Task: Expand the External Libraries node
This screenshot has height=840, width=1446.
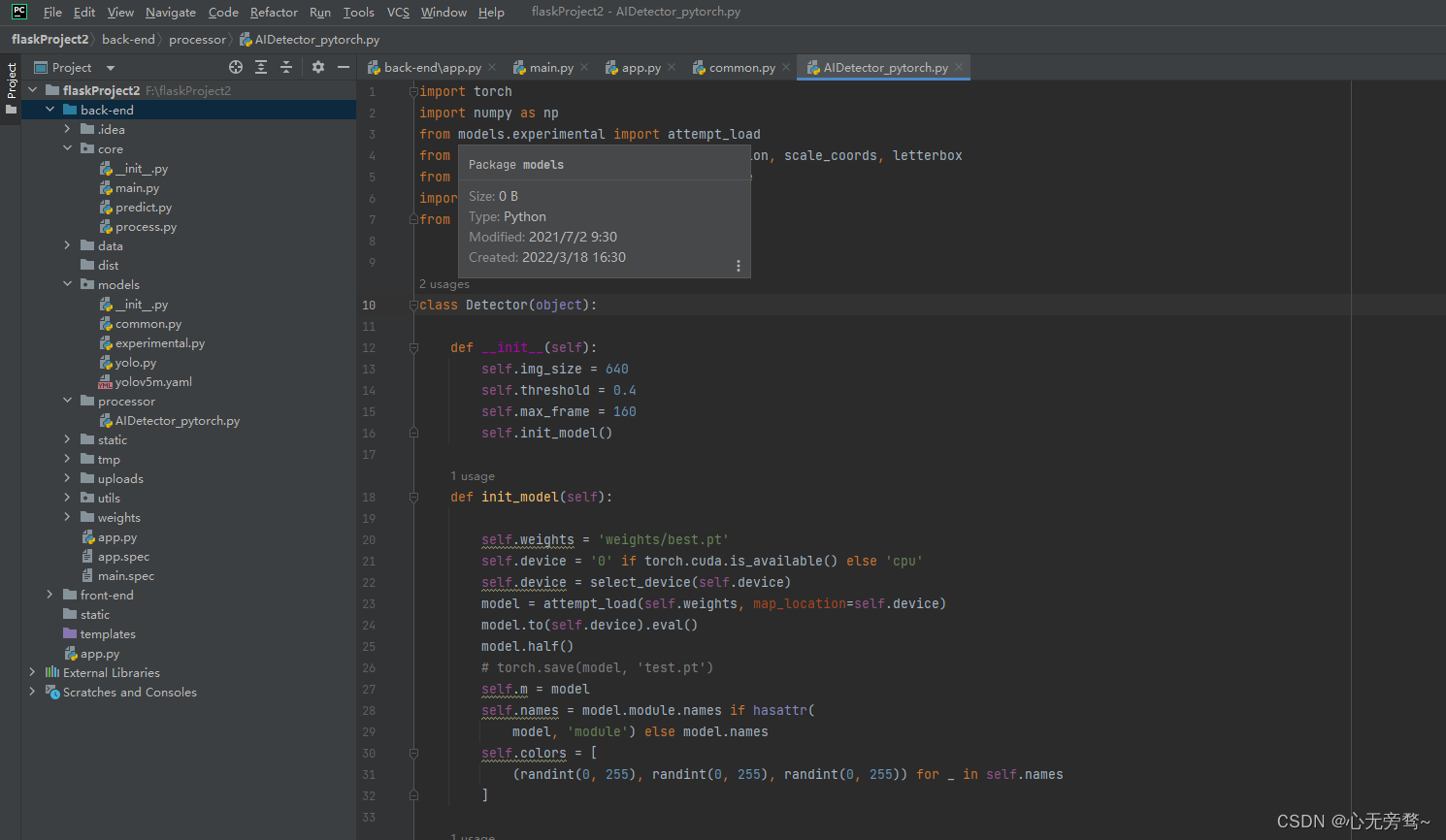Action: click(32, 672)
